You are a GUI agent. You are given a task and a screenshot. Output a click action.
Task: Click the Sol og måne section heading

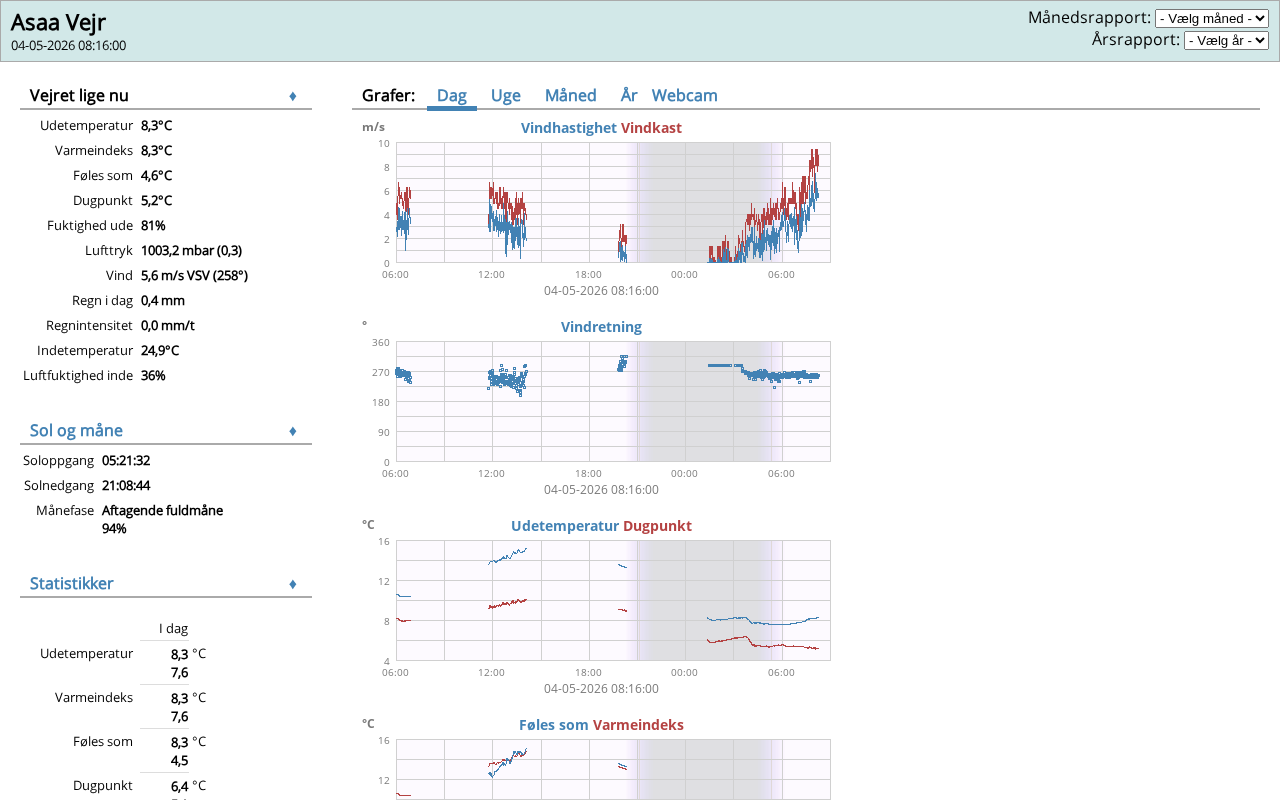click(76, 431)
